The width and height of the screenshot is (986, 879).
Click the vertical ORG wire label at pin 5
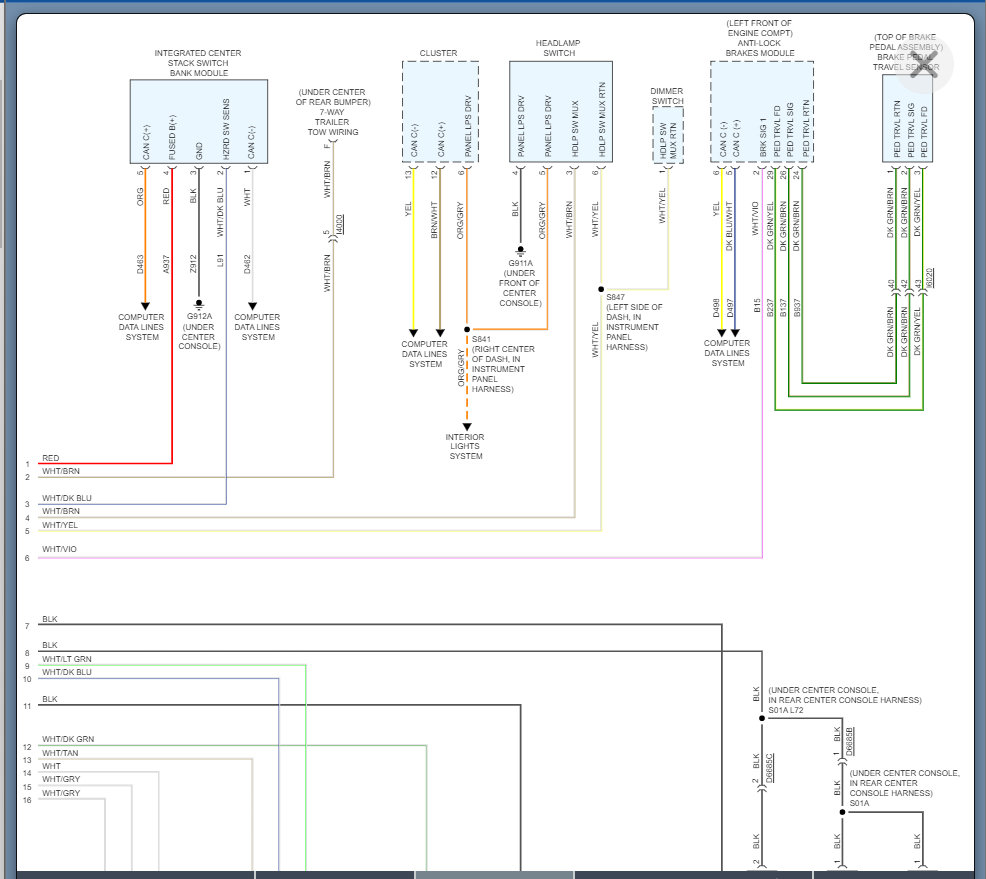coord(140,197)
